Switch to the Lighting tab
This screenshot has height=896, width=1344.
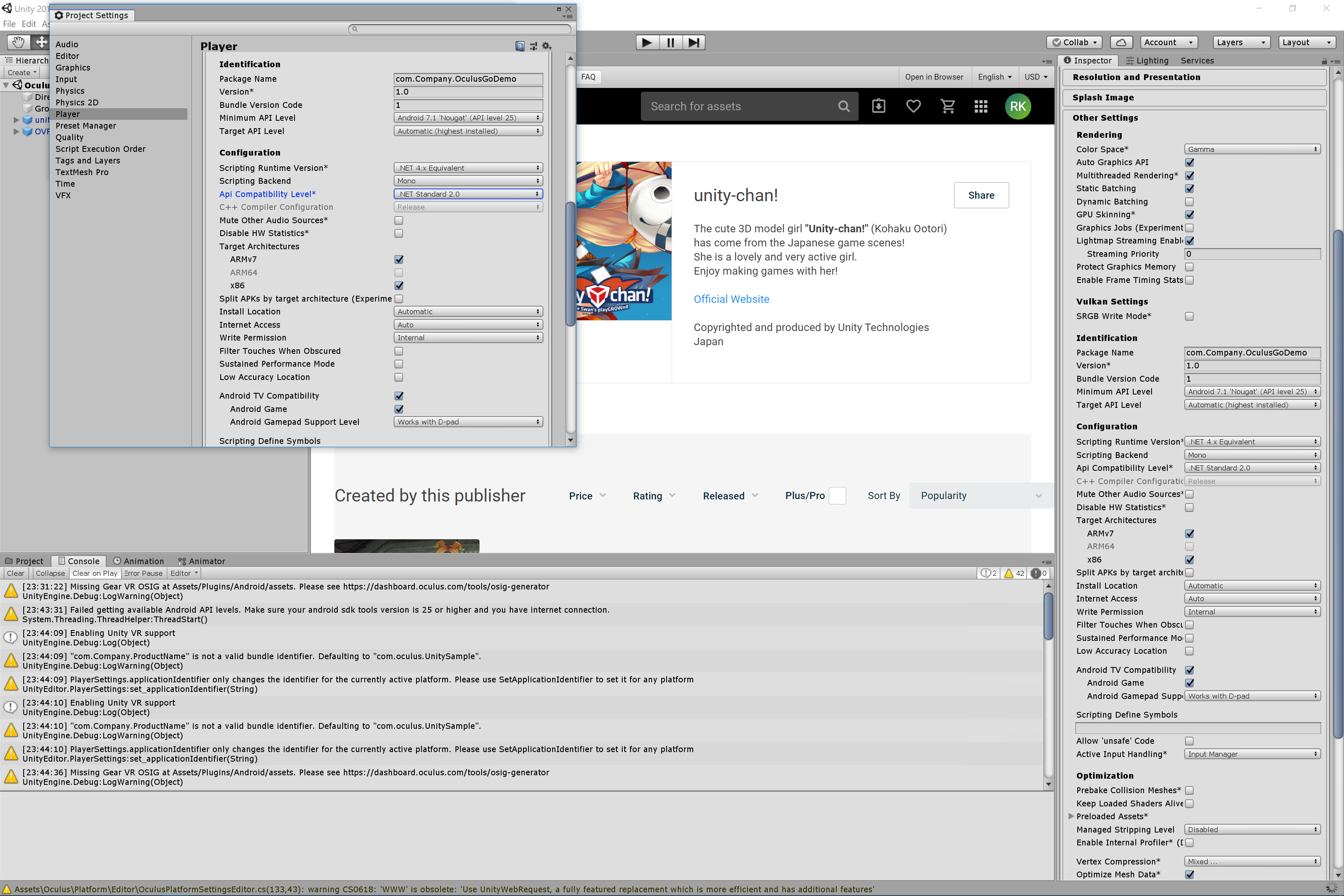pos(1147,61)
